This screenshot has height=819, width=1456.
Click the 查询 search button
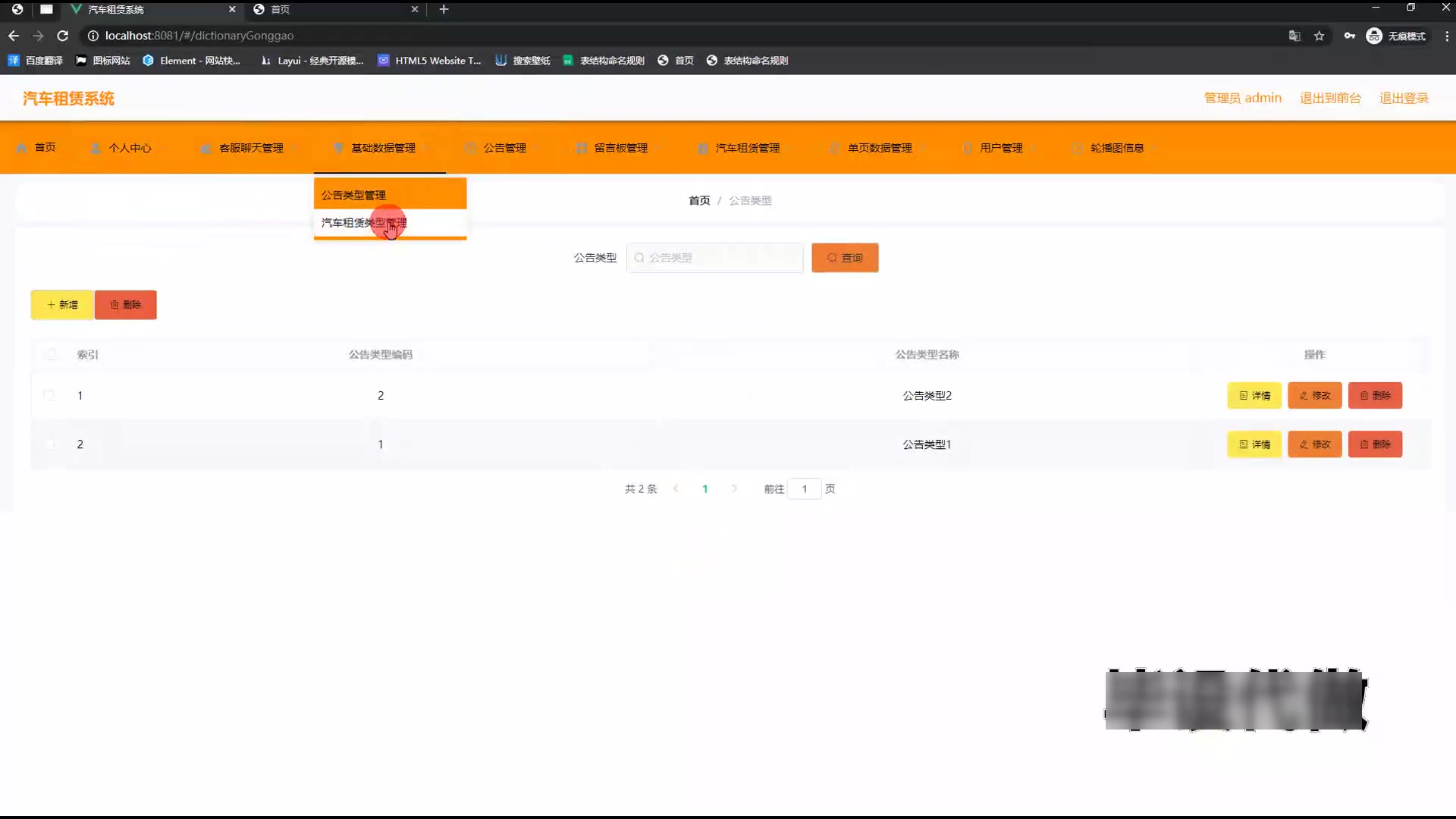tap(845, 258)
